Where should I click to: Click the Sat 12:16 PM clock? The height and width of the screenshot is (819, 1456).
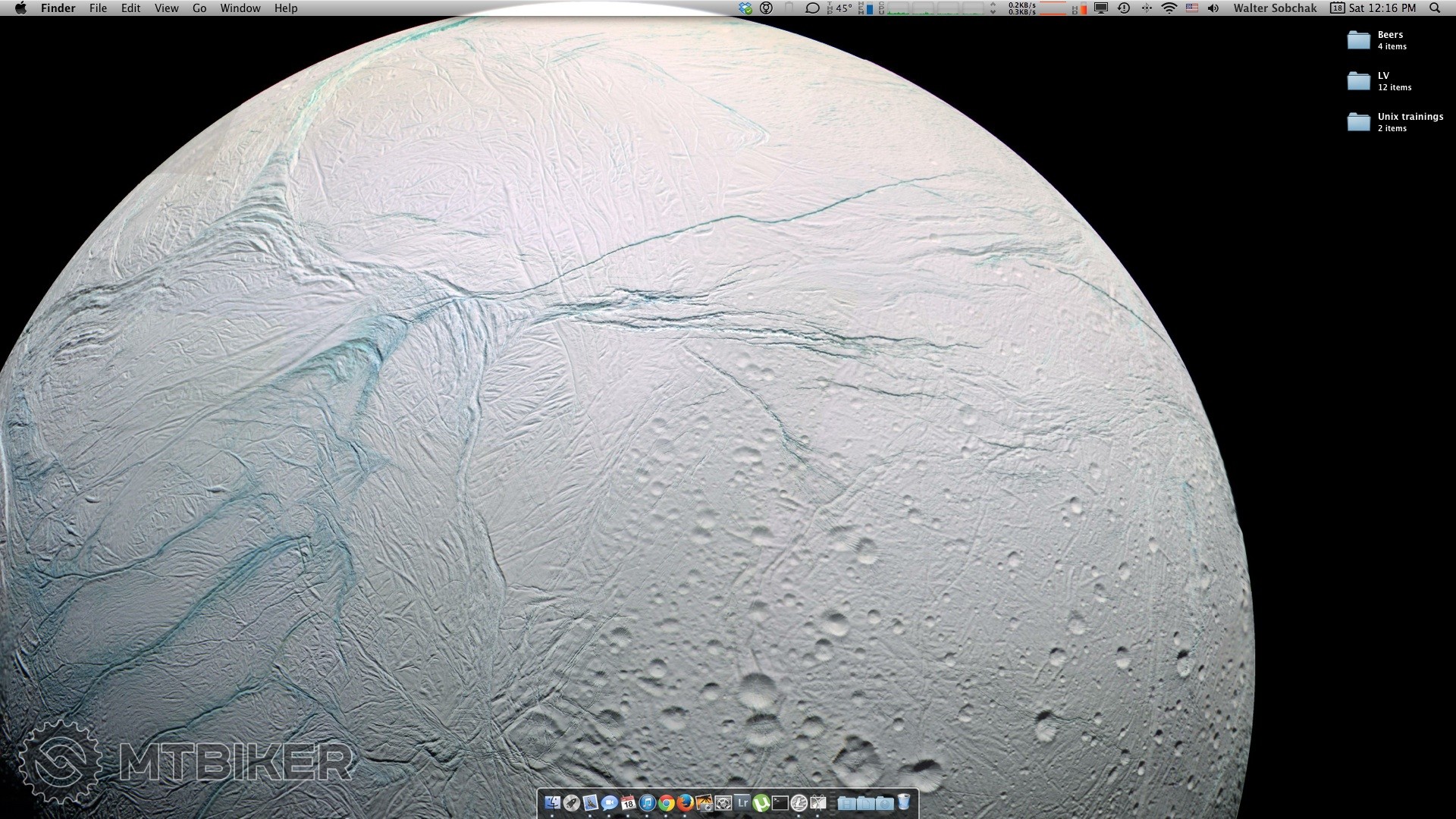click(1381, 8)
